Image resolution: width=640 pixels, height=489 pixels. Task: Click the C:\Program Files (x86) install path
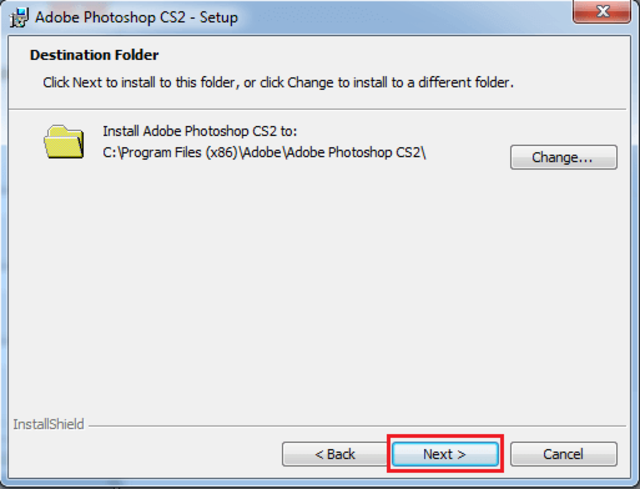pyautogui.click(x=266, y=152)
